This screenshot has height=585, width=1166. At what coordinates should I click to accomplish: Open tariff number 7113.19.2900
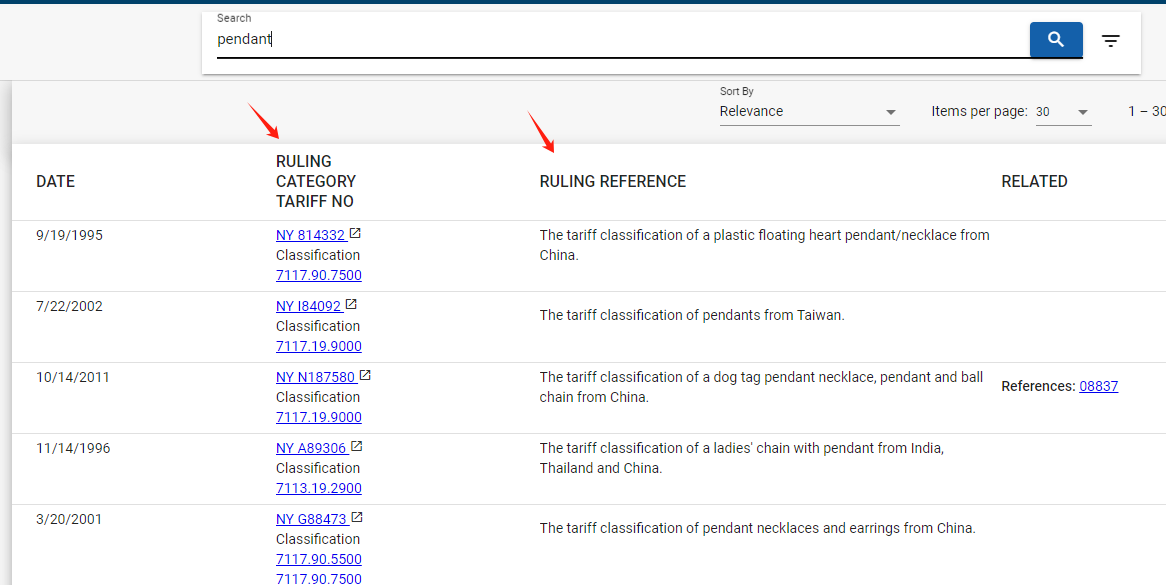pyautogui.click(x=319, y=488)
